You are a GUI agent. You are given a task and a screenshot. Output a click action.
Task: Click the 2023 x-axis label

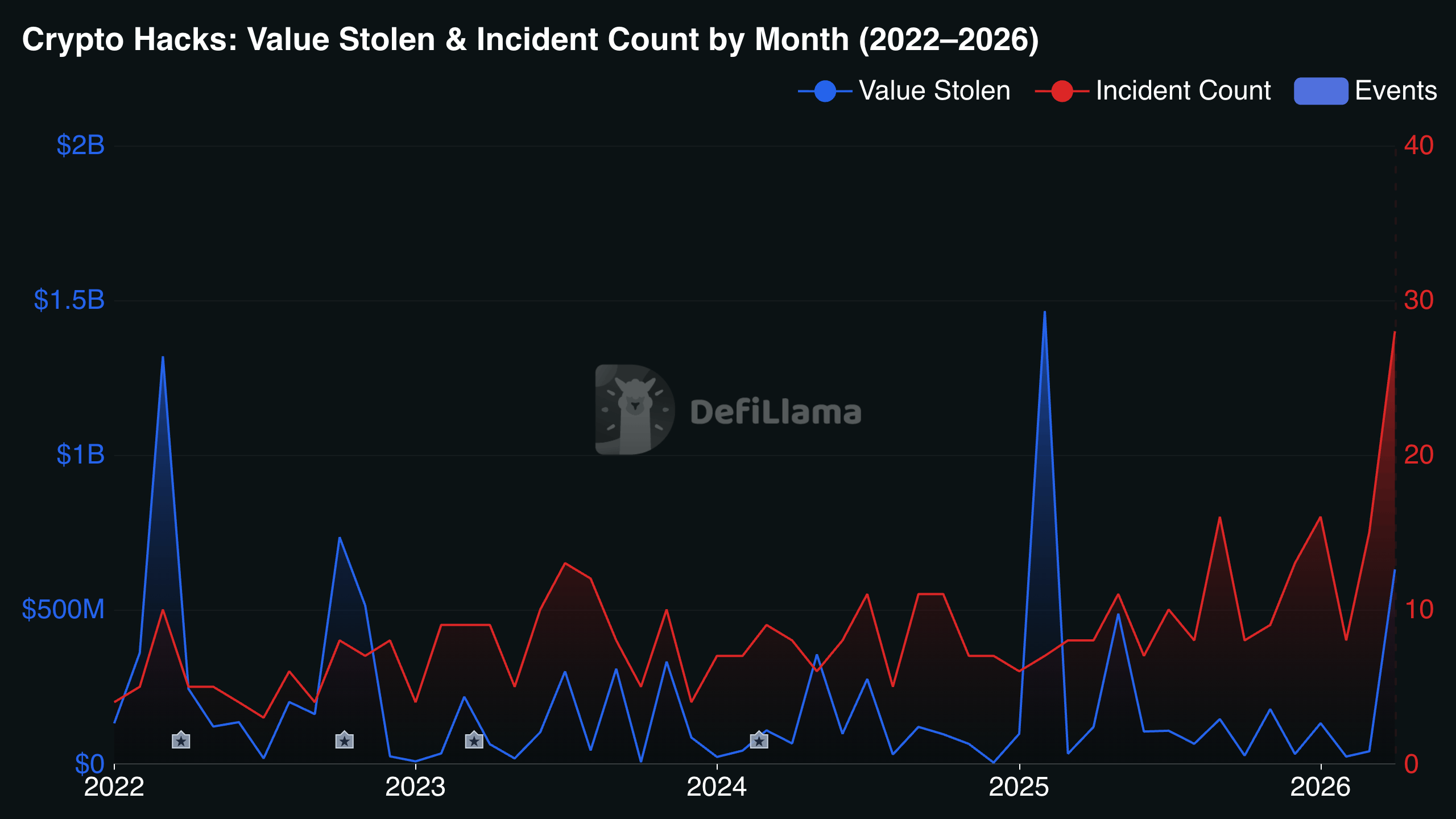[415, 787]
